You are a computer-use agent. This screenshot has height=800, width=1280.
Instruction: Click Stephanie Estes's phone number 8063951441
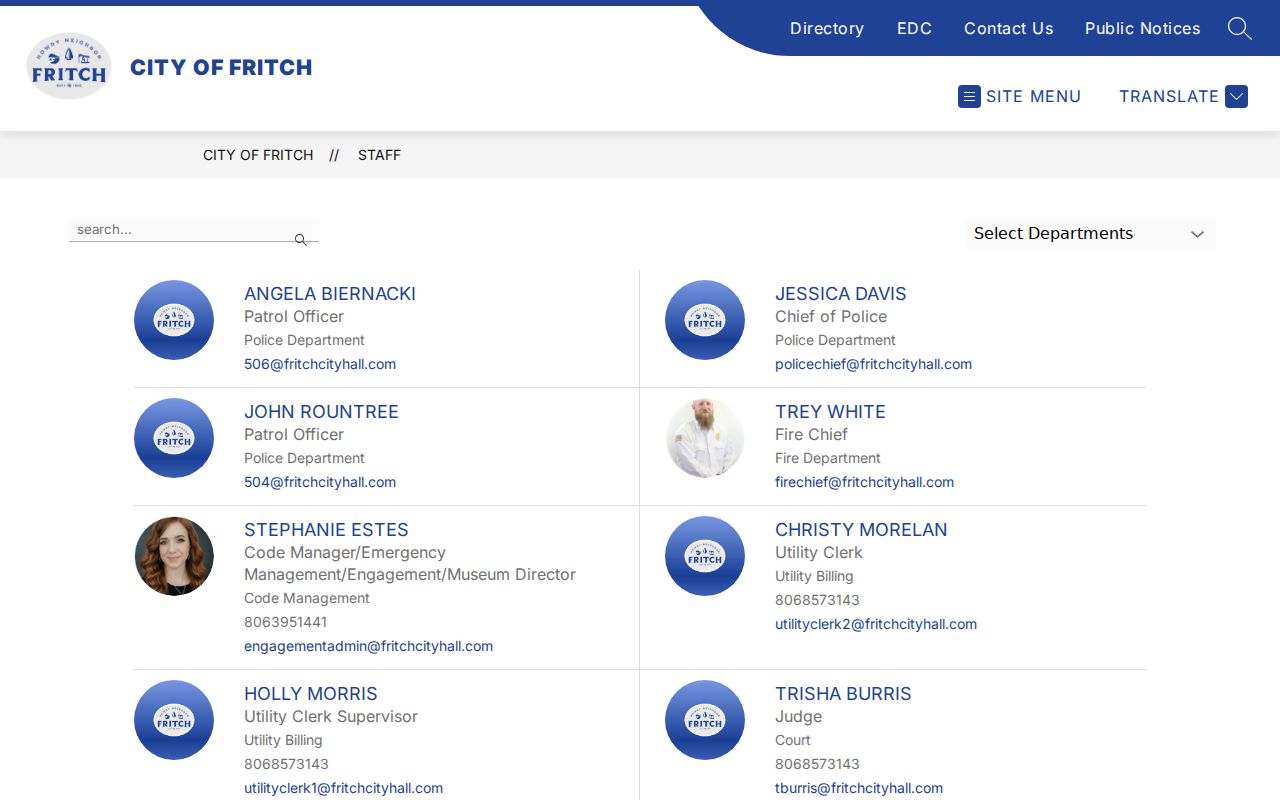286,622
